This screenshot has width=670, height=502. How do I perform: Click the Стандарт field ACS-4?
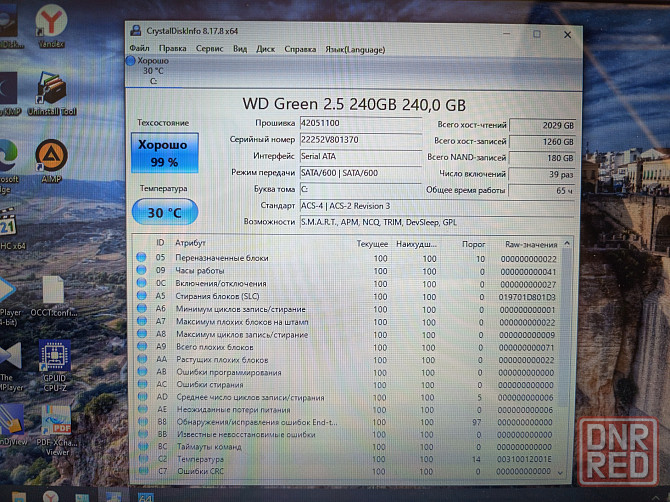pos(437,206)
